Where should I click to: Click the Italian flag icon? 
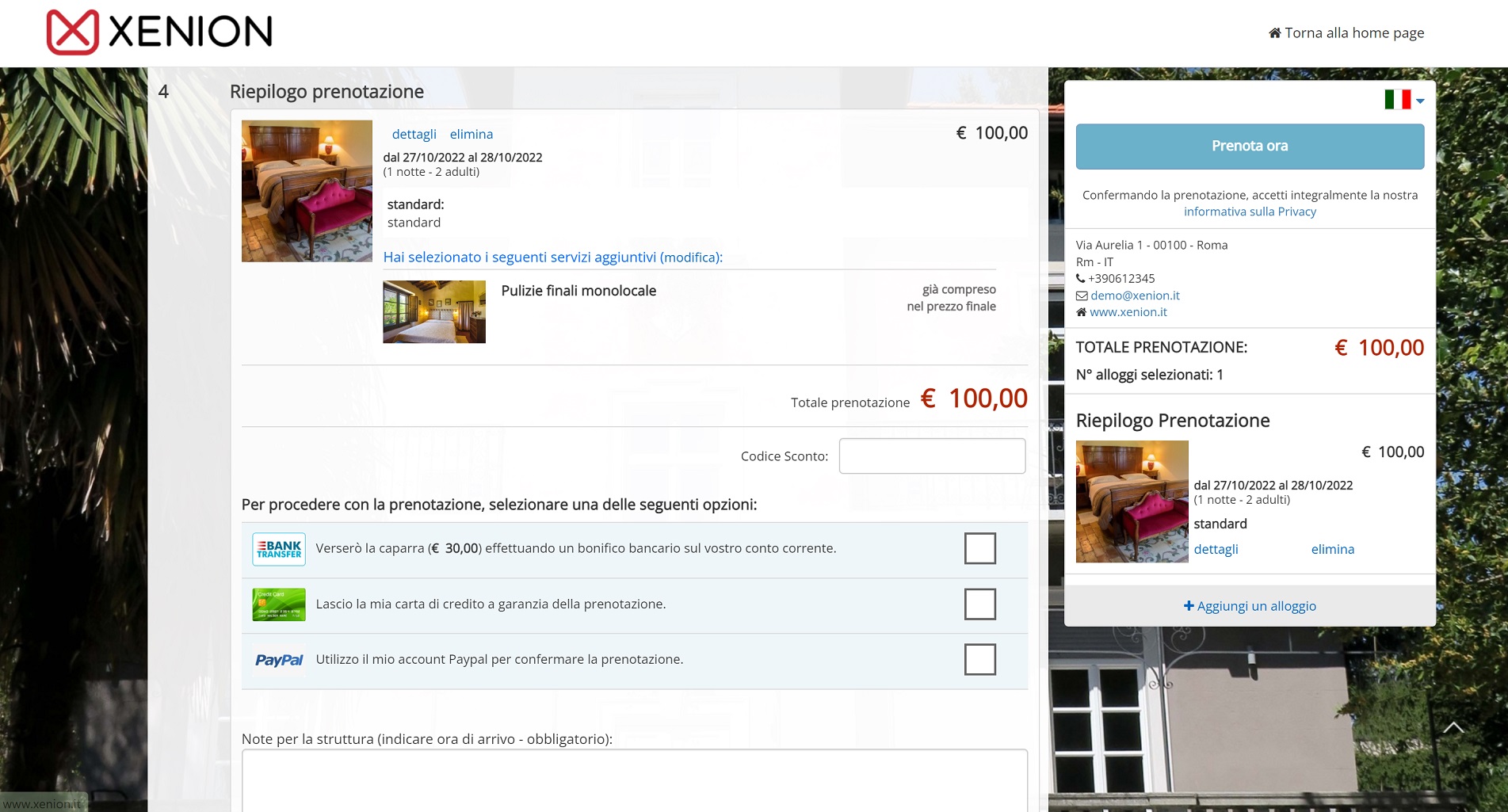coord(1397,100)
